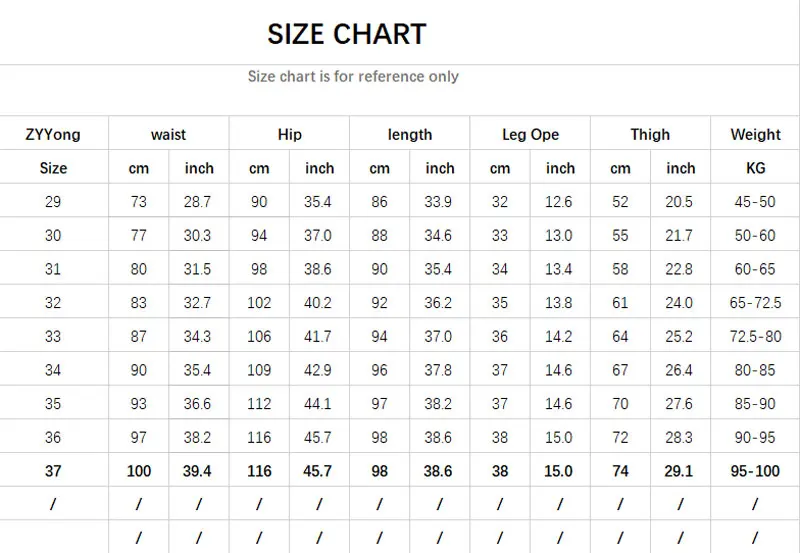Select the size 29 row label
800x553 pixels.
pyautogui.click(x=53, y=202)
